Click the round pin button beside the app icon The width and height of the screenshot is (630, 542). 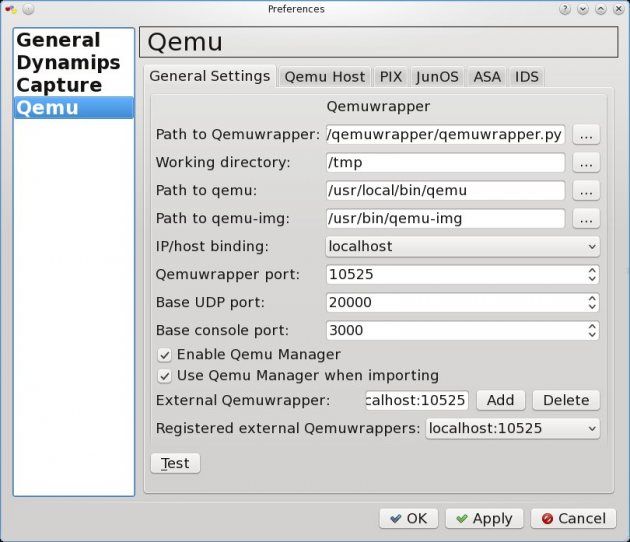(28, 9)
